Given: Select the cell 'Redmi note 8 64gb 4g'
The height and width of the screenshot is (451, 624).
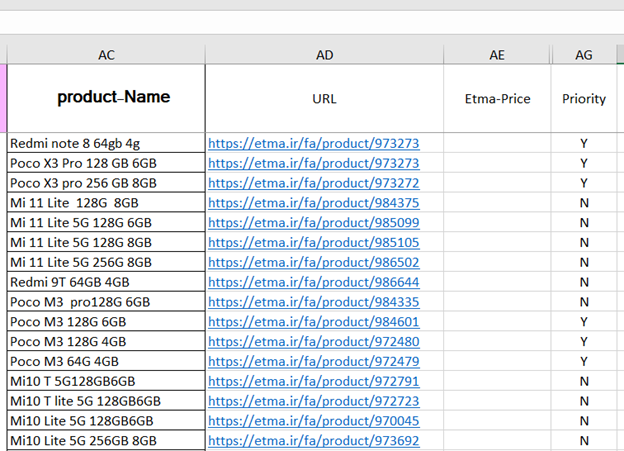Looking at the screenshot, I should tap(106, 143).
